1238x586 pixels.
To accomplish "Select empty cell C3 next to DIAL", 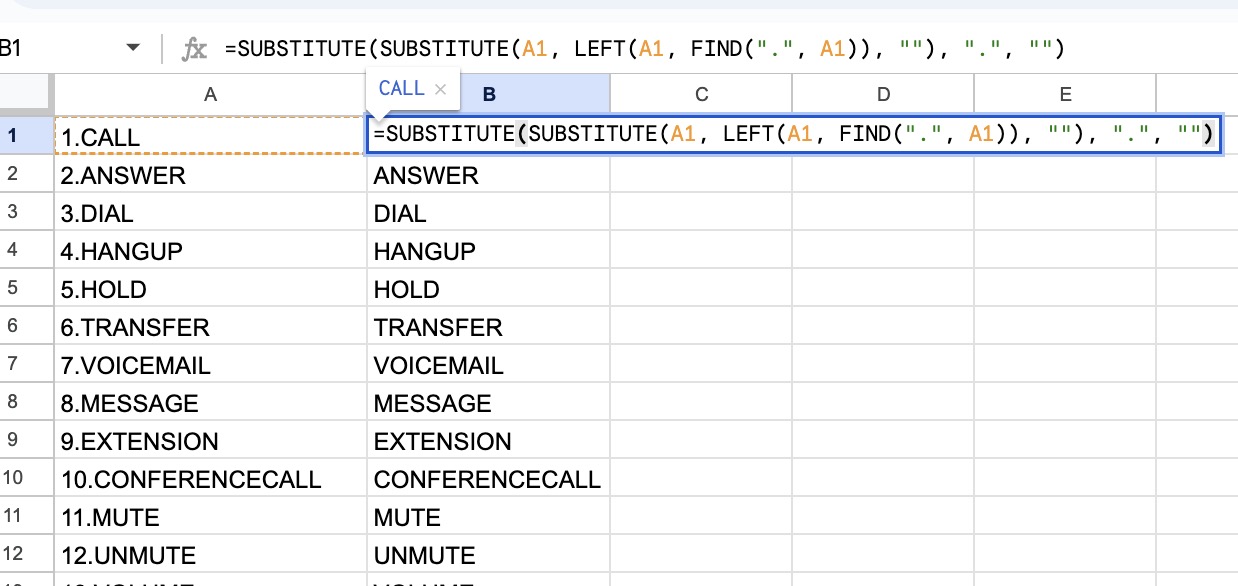I will [701, 214].
